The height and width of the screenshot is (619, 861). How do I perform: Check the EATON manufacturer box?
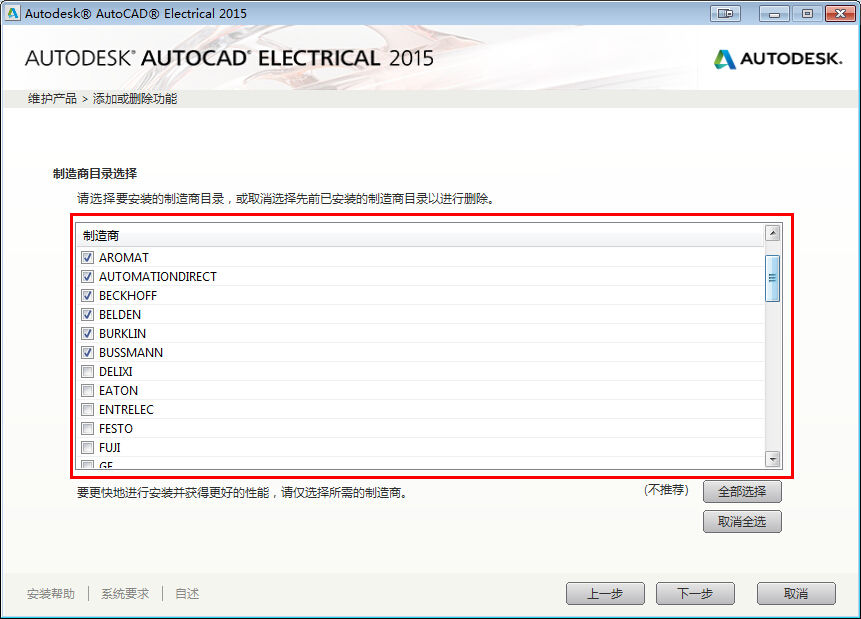(88, 391)
